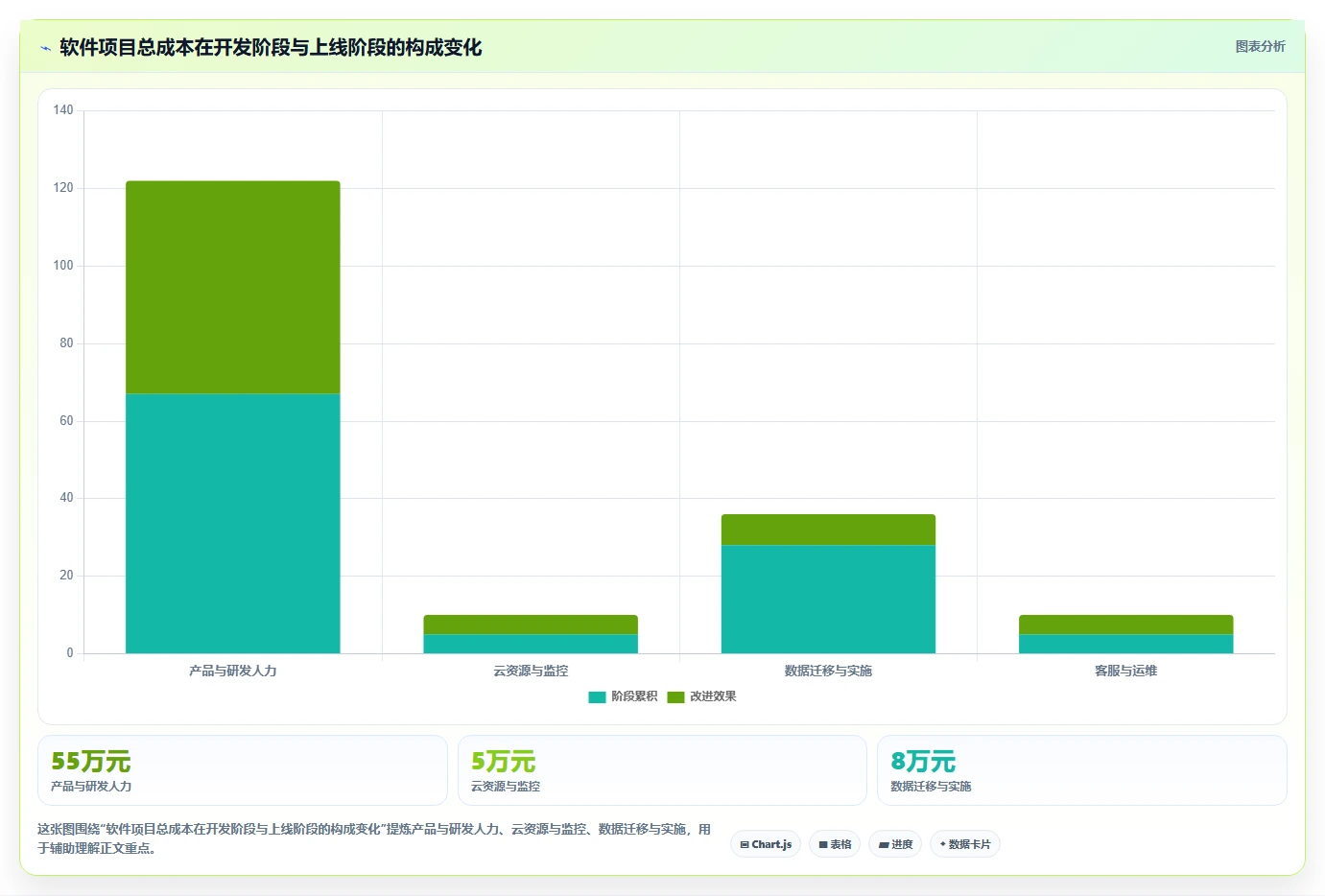Click the 客服与运维 x-axis label
Image resolution: width=1325 pixels, height=896 pixels.
pyautogui.click(x=1125, y=671)
